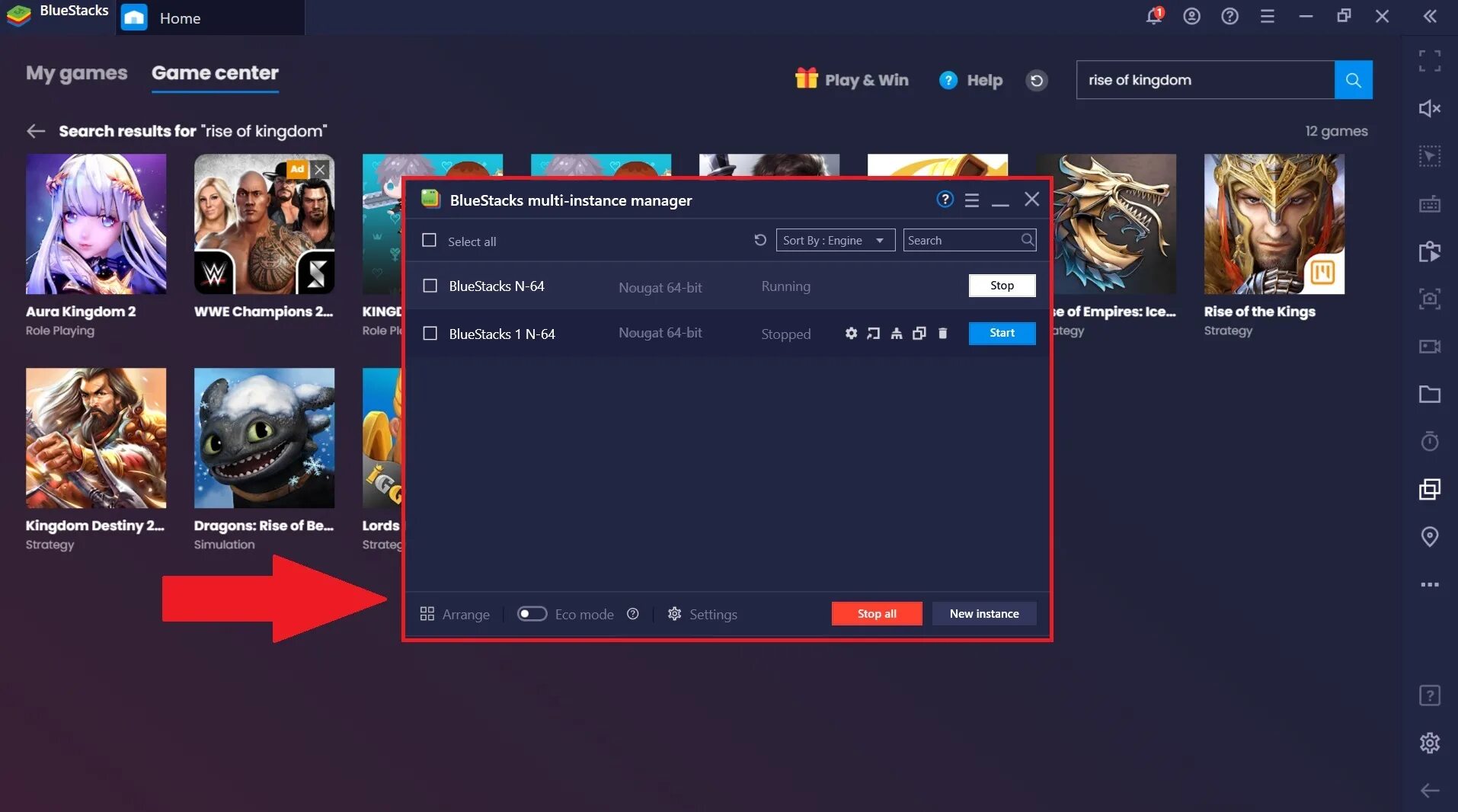Open the rotate/timer icon in sidebar
Viewport: 1458px width, 812px height.
click(x=1430, y=441)
